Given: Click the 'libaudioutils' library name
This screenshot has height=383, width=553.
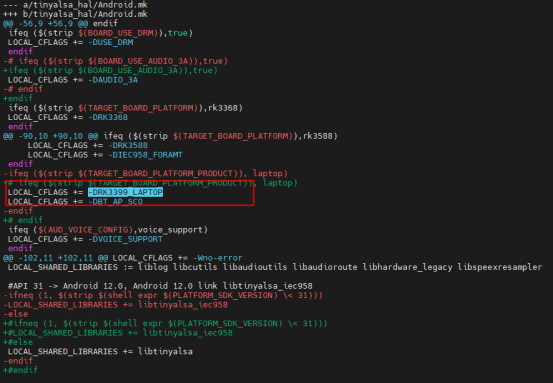Looking at the screenshot, I should coord(255,267).
